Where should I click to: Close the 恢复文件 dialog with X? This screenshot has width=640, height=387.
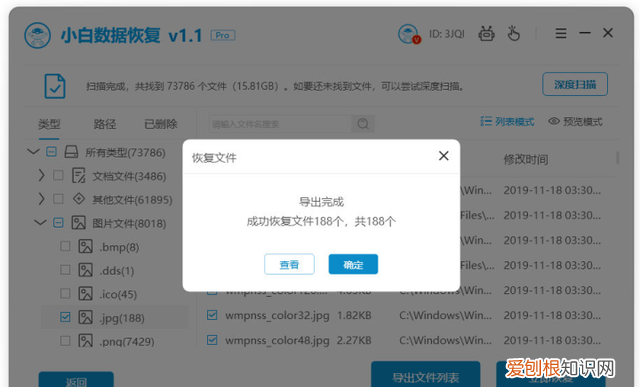(444, 156)
